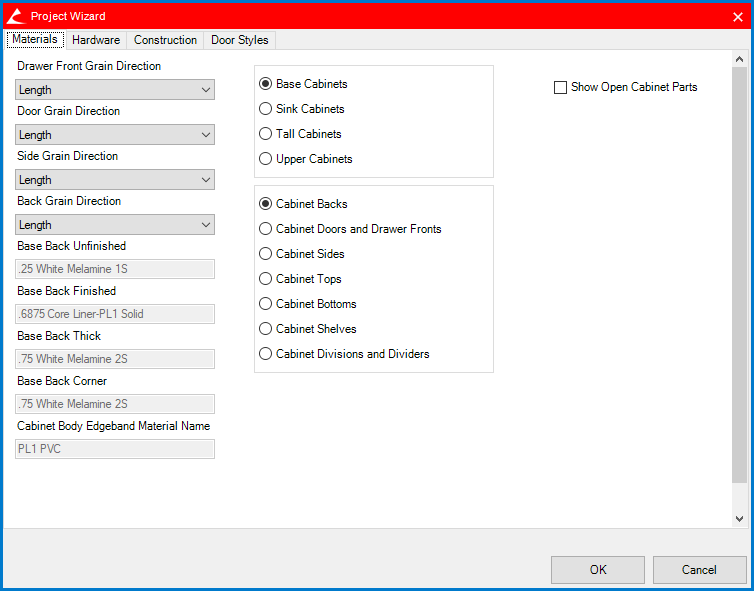Open the Construction tab
Viewport: 754px width, 591px height.
pos(165,40)
